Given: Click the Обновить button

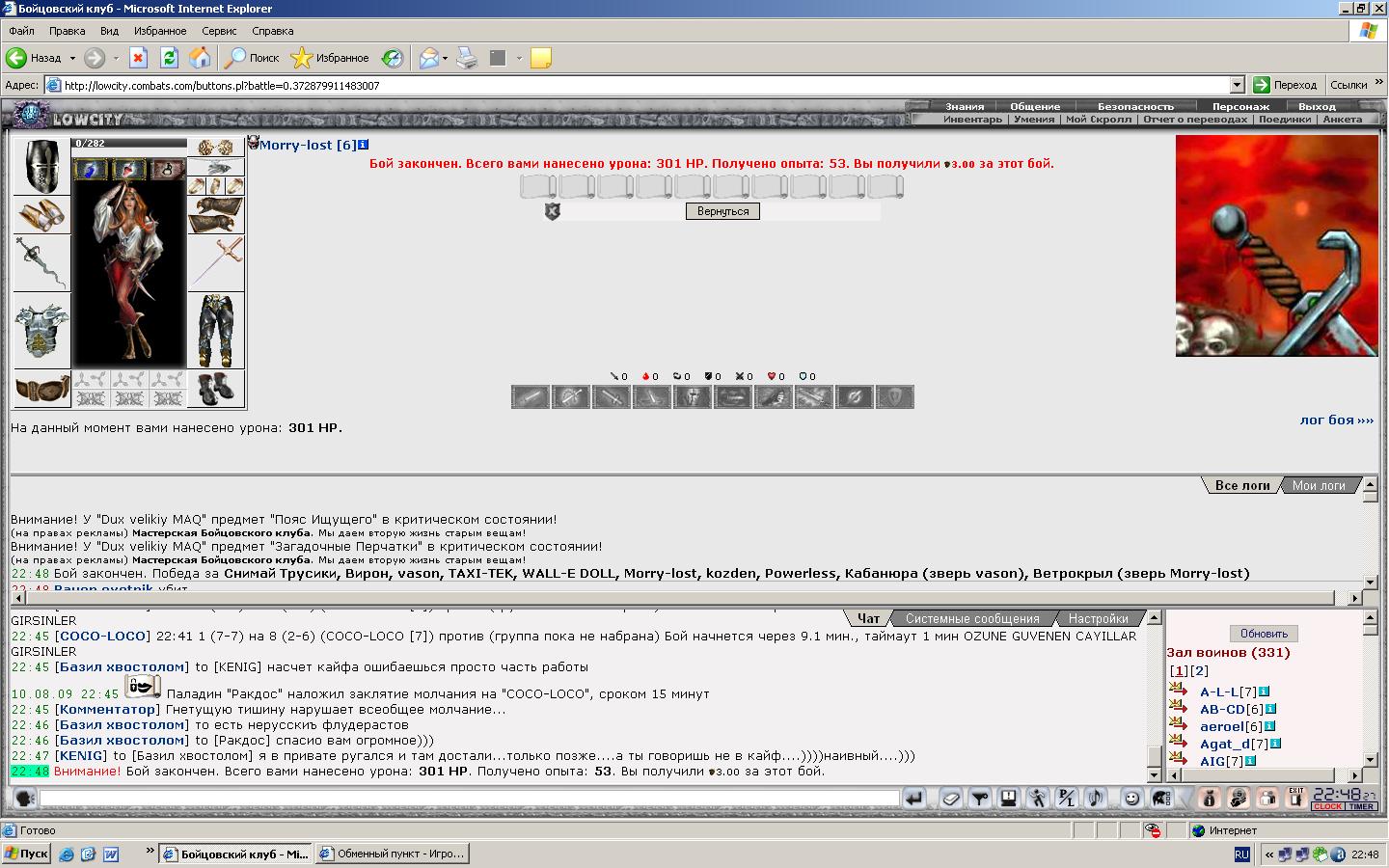Looking at the screenshot, I should click(x=1264, y=634).
